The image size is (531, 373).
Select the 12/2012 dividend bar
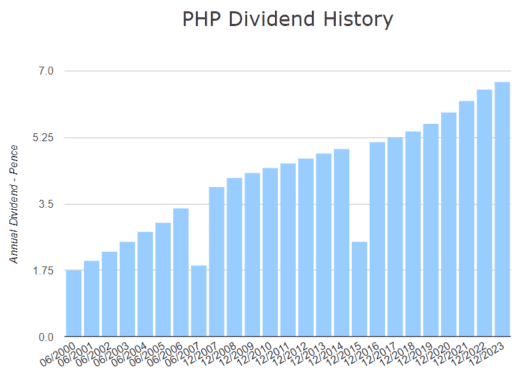306,247
